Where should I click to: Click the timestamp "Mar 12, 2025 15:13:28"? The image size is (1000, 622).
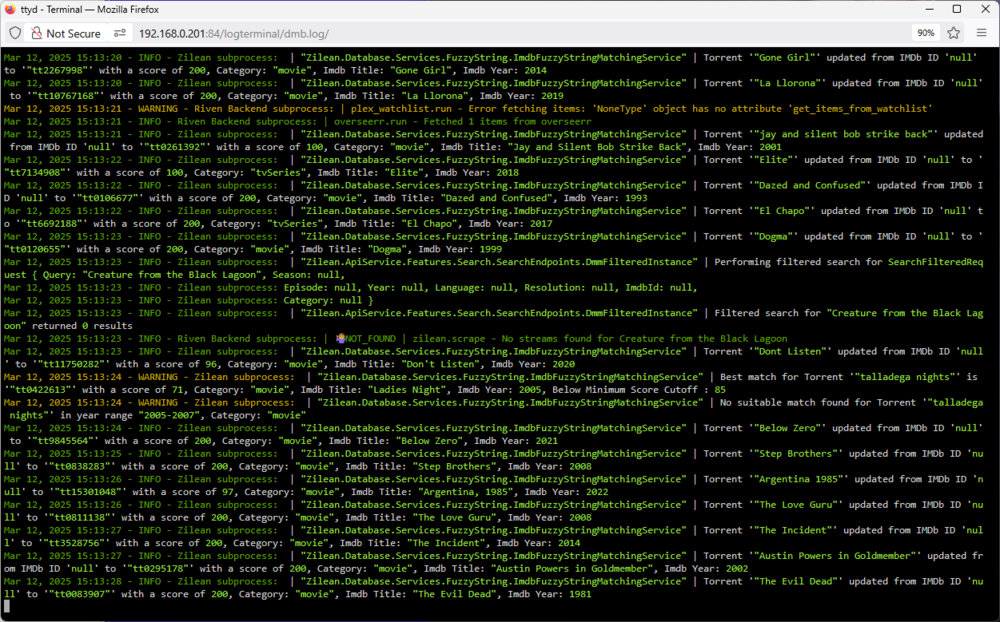[x=62, y=581]
